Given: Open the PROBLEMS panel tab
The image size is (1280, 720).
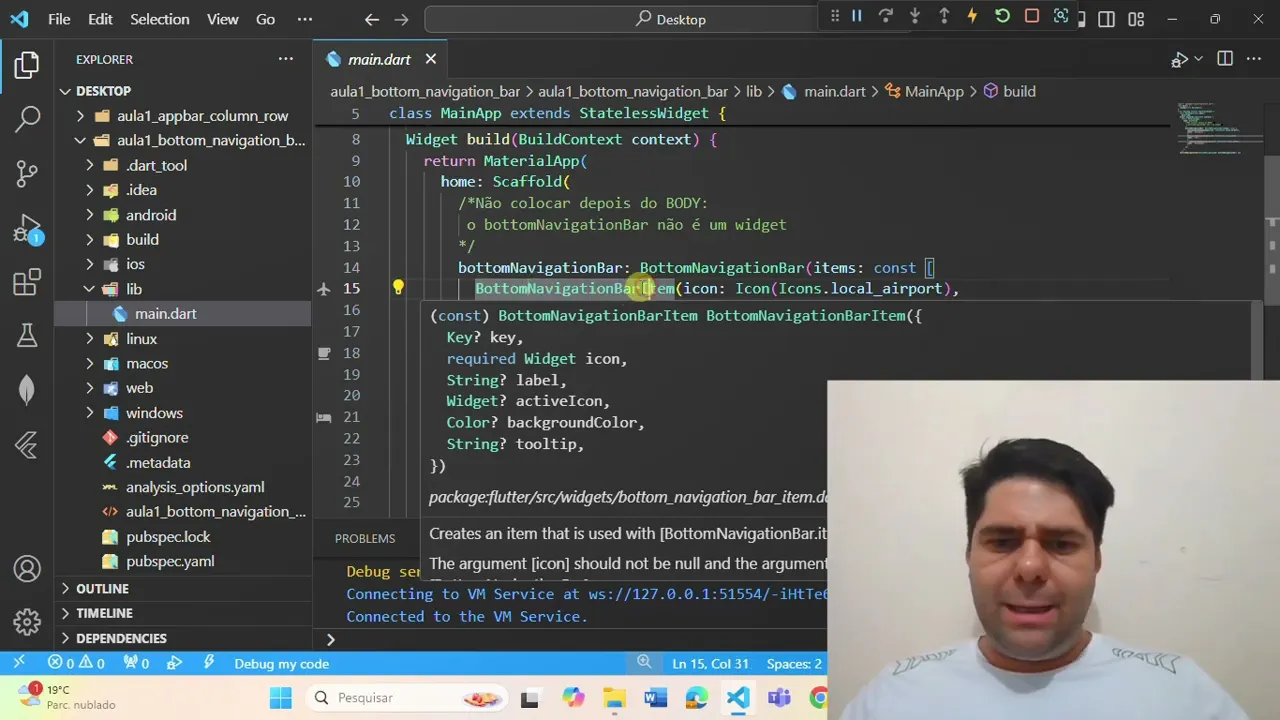Looking at the screenshot, I should coord(365,538).
